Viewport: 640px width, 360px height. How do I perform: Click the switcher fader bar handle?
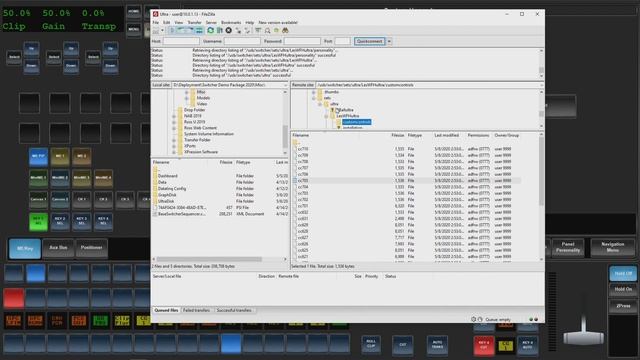584,337
